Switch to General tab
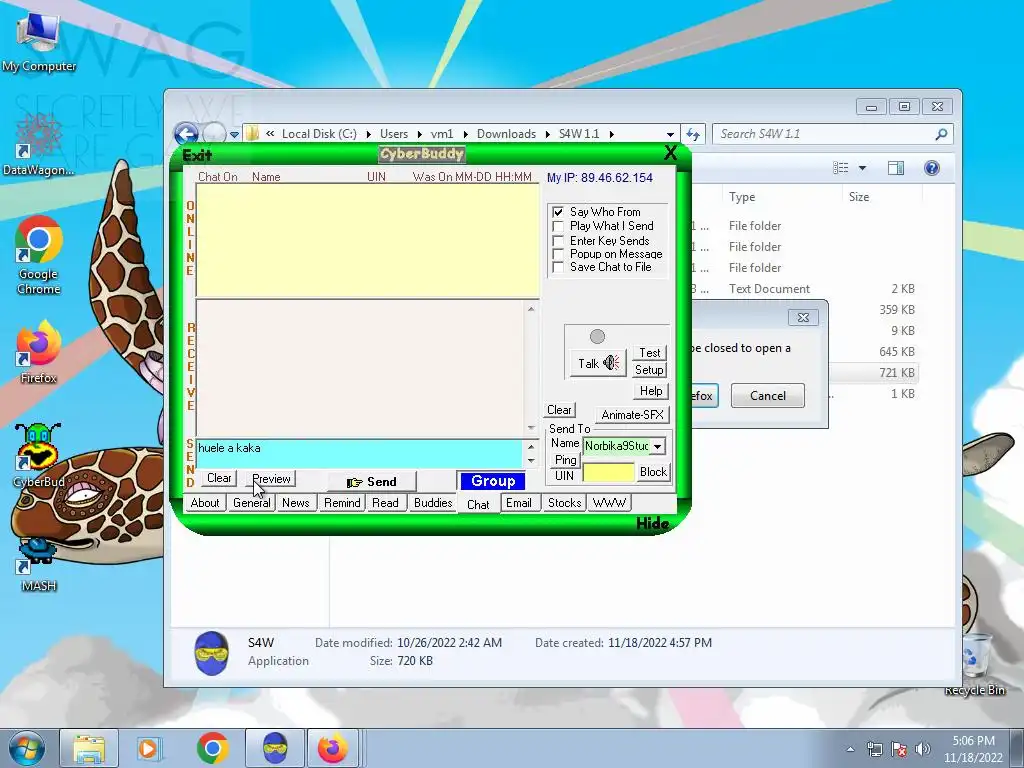Viewport: 1024px width, 768px height. (x=251, y=502)
